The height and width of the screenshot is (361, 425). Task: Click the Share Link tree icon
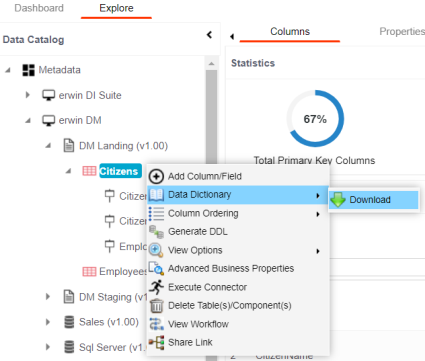tap(156, 342)
